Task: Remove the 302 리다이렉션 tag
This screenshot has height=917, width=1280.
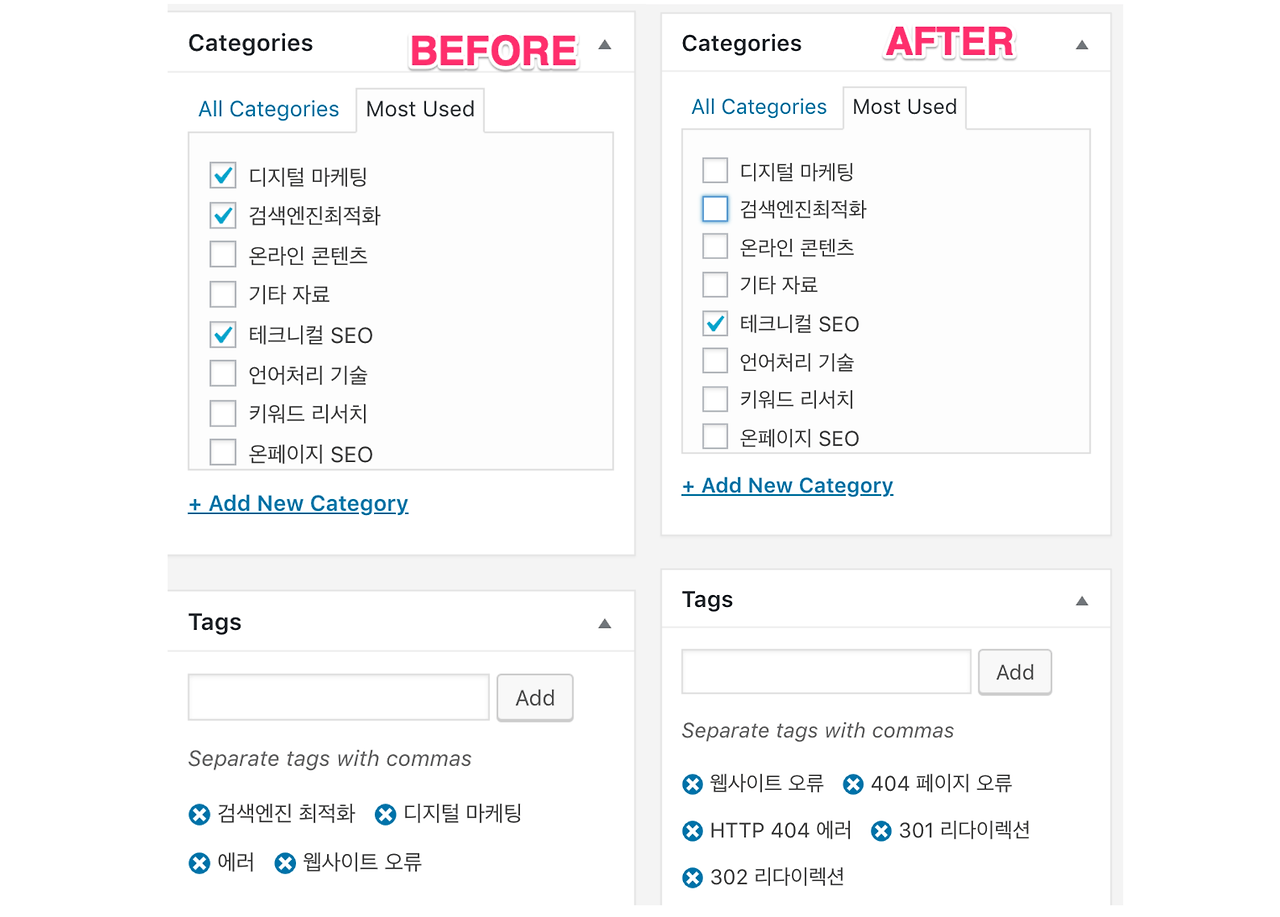Action: pyautogui.click(x=692, y=878)
